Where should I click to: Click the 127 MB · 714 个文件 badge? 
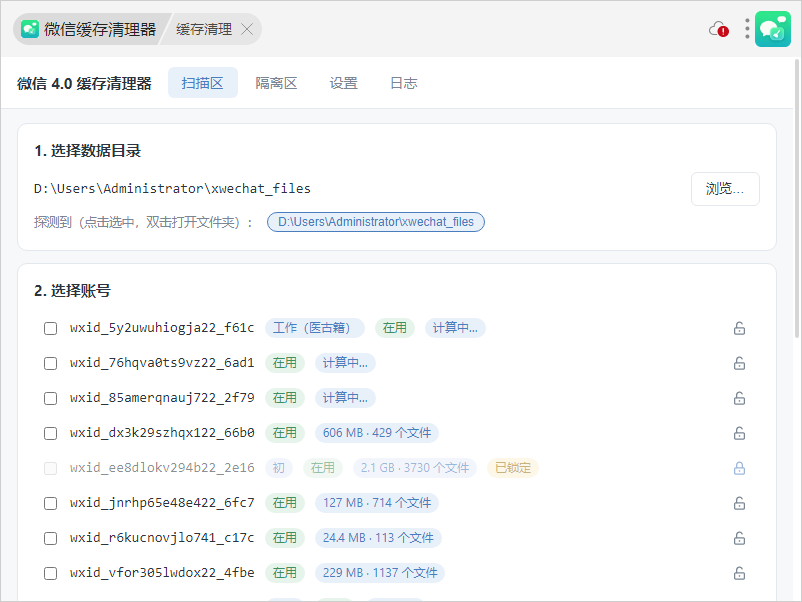point(377,503)
